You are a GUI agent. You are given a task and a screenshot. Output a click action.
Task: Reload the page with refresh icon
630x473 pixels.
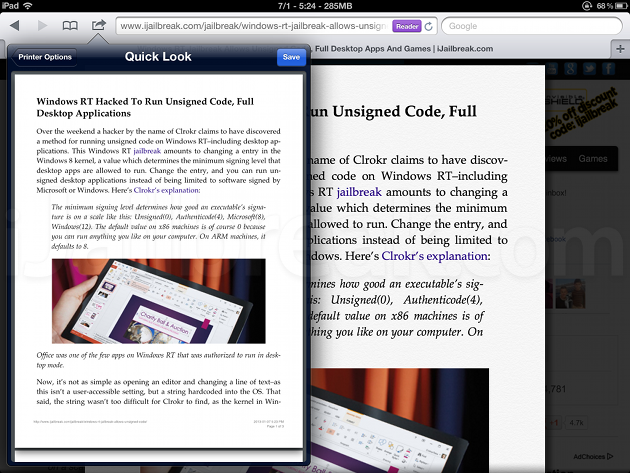(429, 26)
